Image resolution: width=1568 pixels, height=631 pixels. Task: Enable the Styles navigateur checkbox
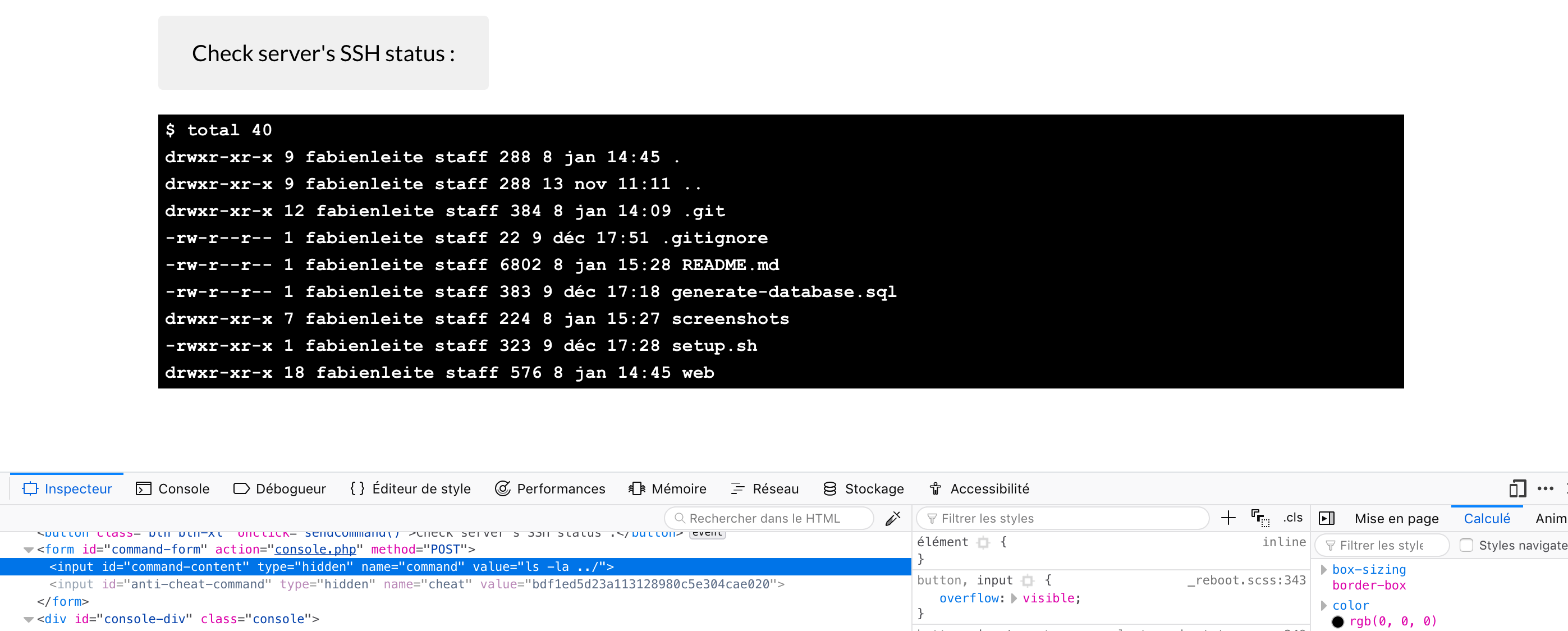coord(1466,545)
